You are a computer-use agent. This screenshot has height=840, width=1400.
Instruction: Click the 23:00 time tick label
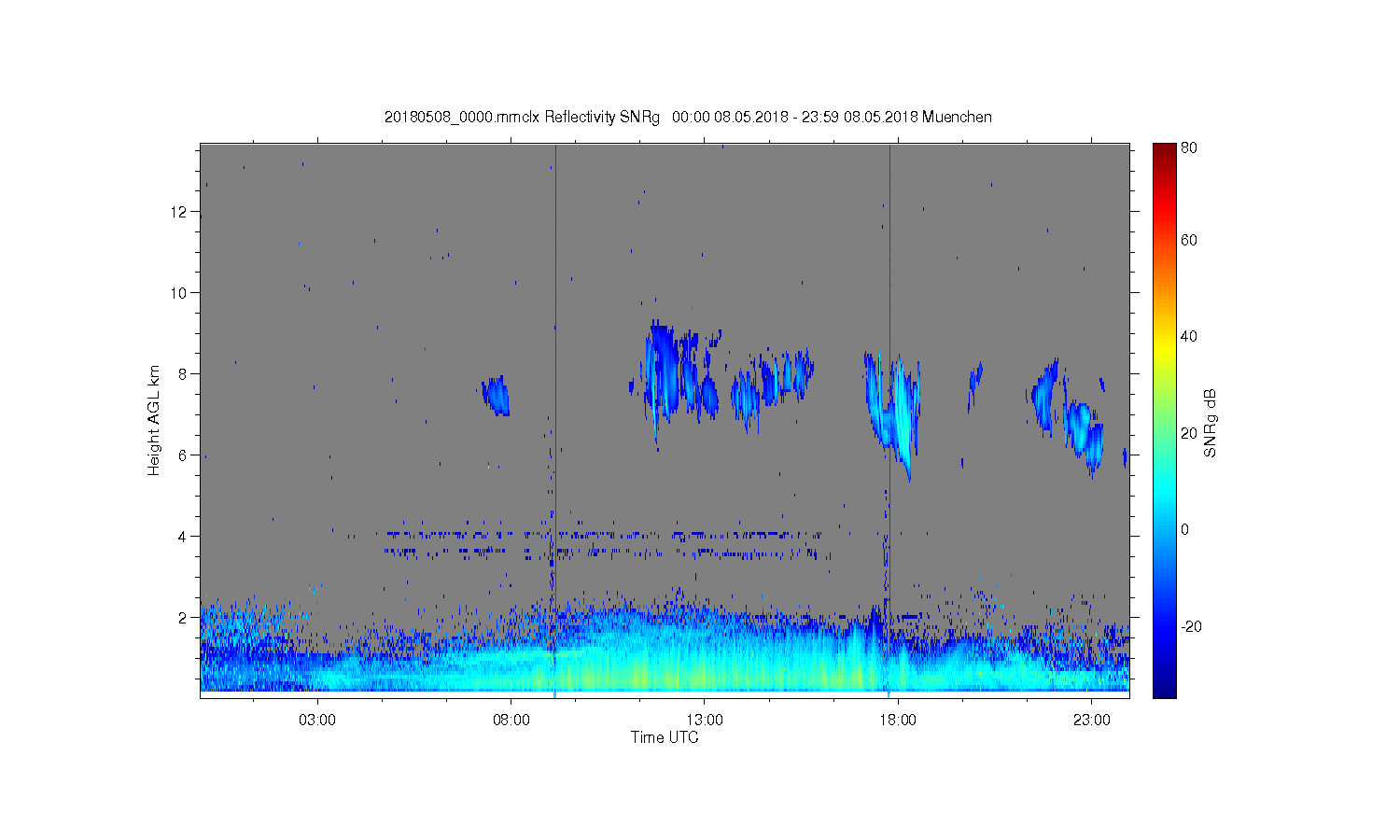point(1092,721)
